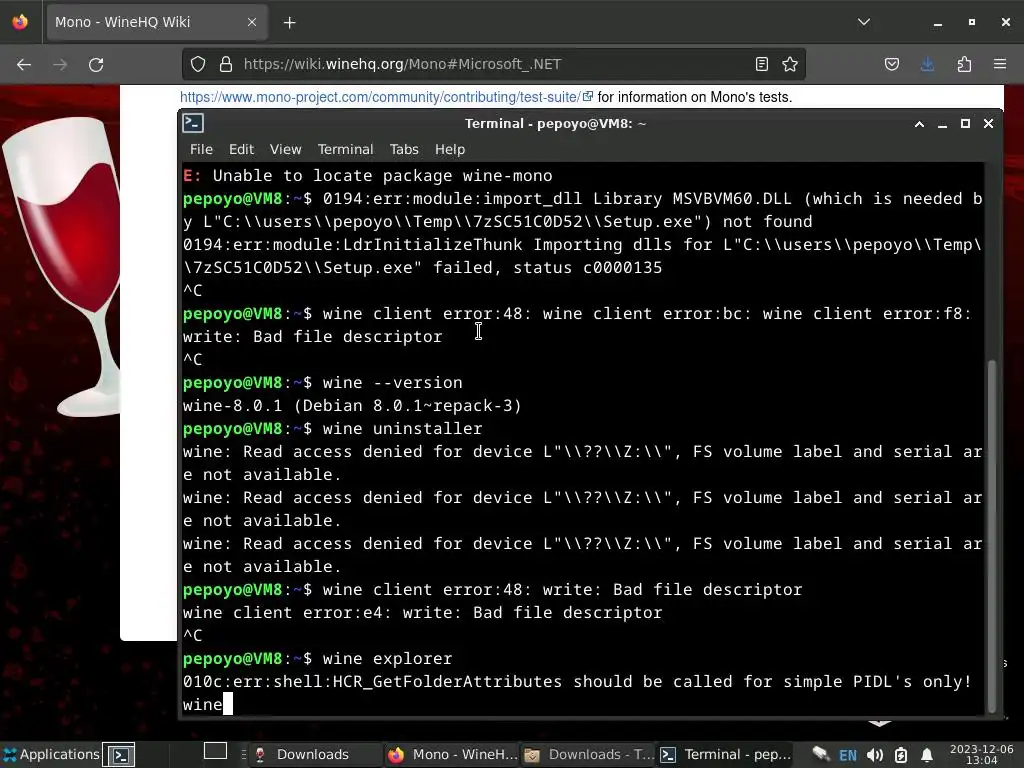Viewport: 1024px width, 768px height.
Task: Expand the list-all-tabs chevron in Firefox
Action: click(864, 22)
